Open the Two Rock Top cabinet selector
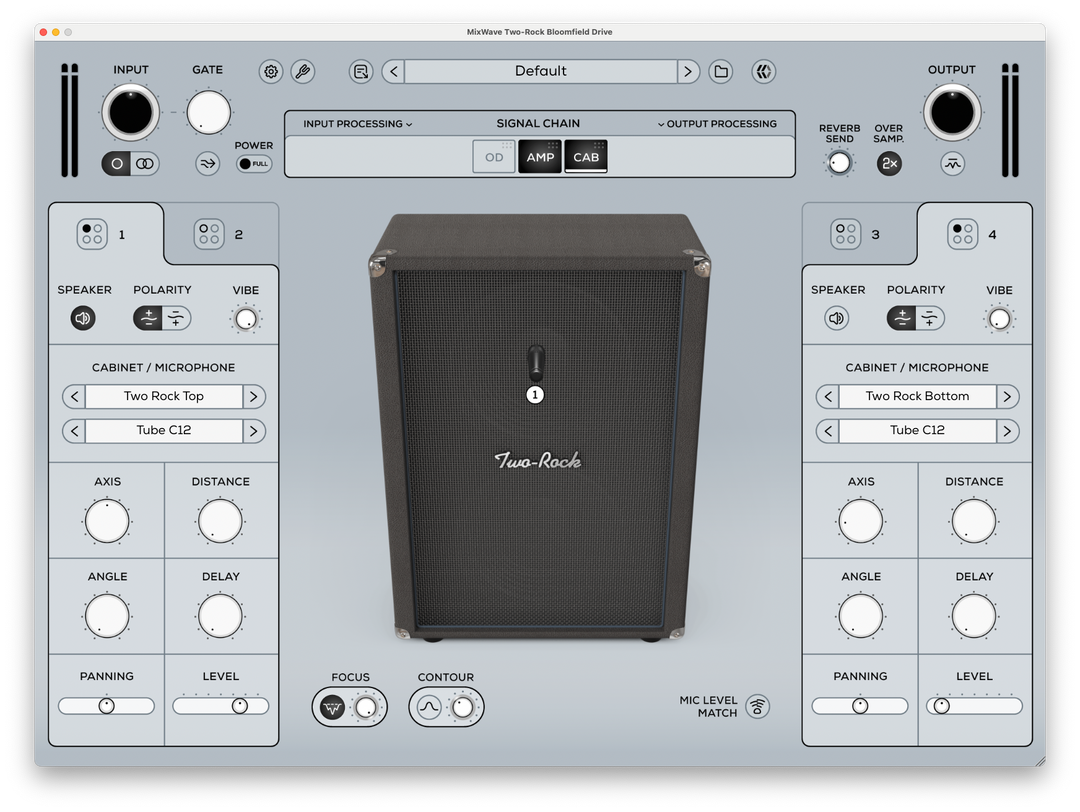The height and width of the screenshot is (812, 1080). (x=164, y=396)
